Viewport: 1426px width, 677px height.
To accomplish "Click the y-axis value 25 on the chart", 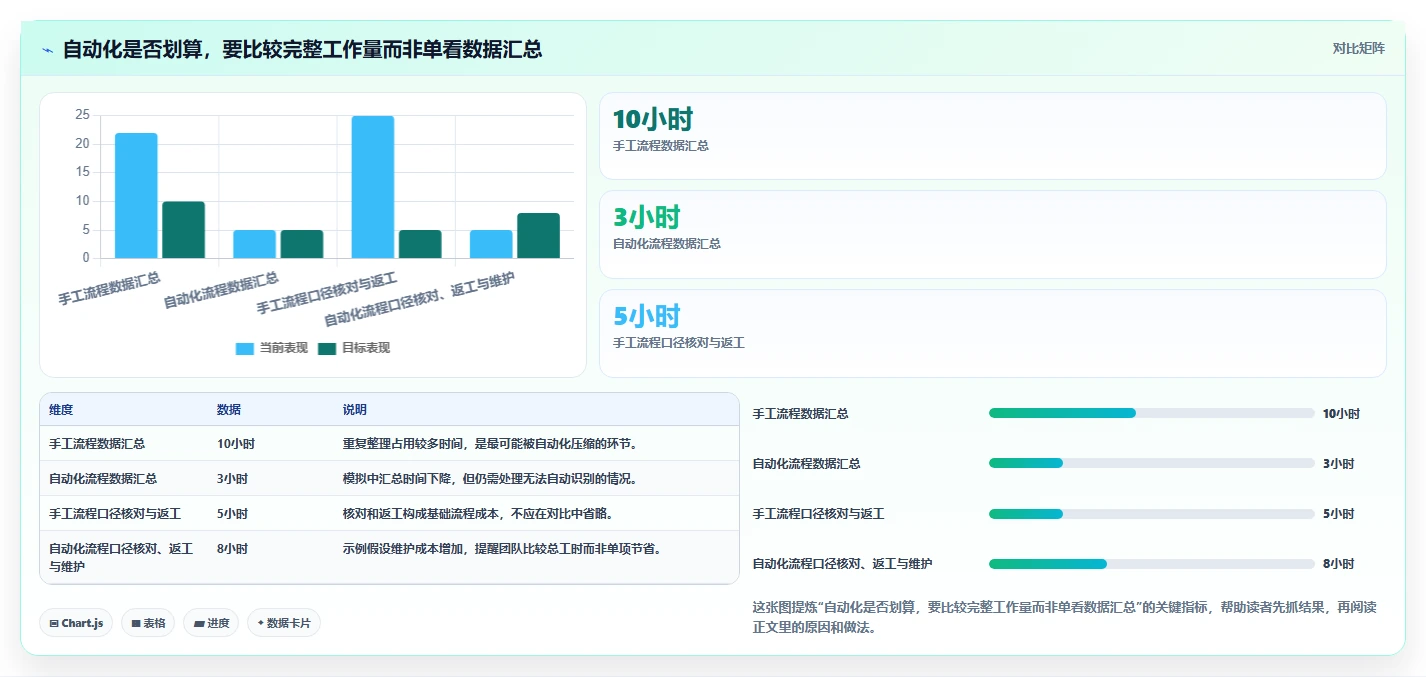I will 82,116.
